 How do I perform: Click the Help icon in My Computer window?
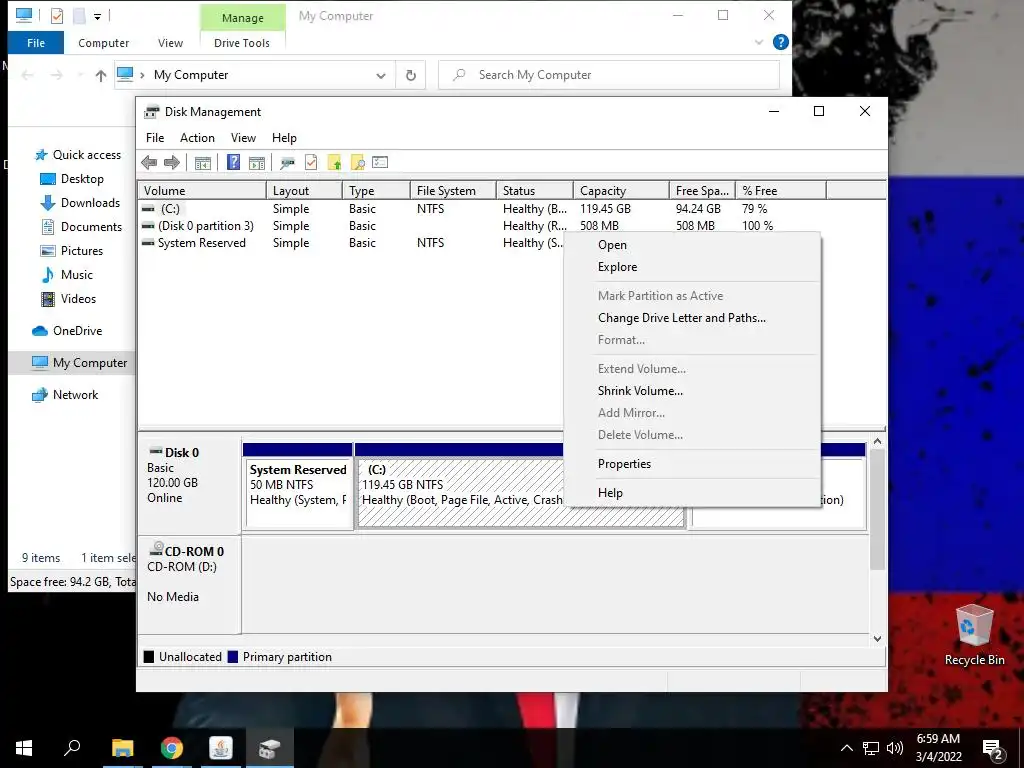coord(780,42)
